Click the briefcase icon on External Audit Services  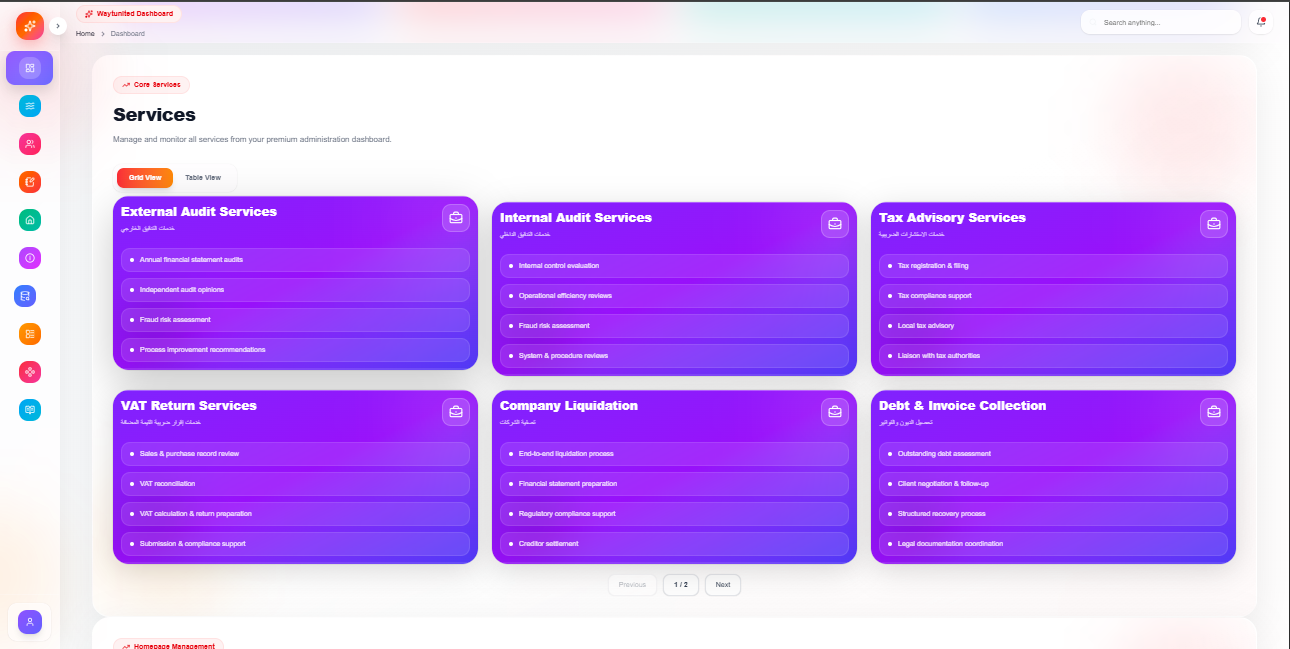click(455, 217)
